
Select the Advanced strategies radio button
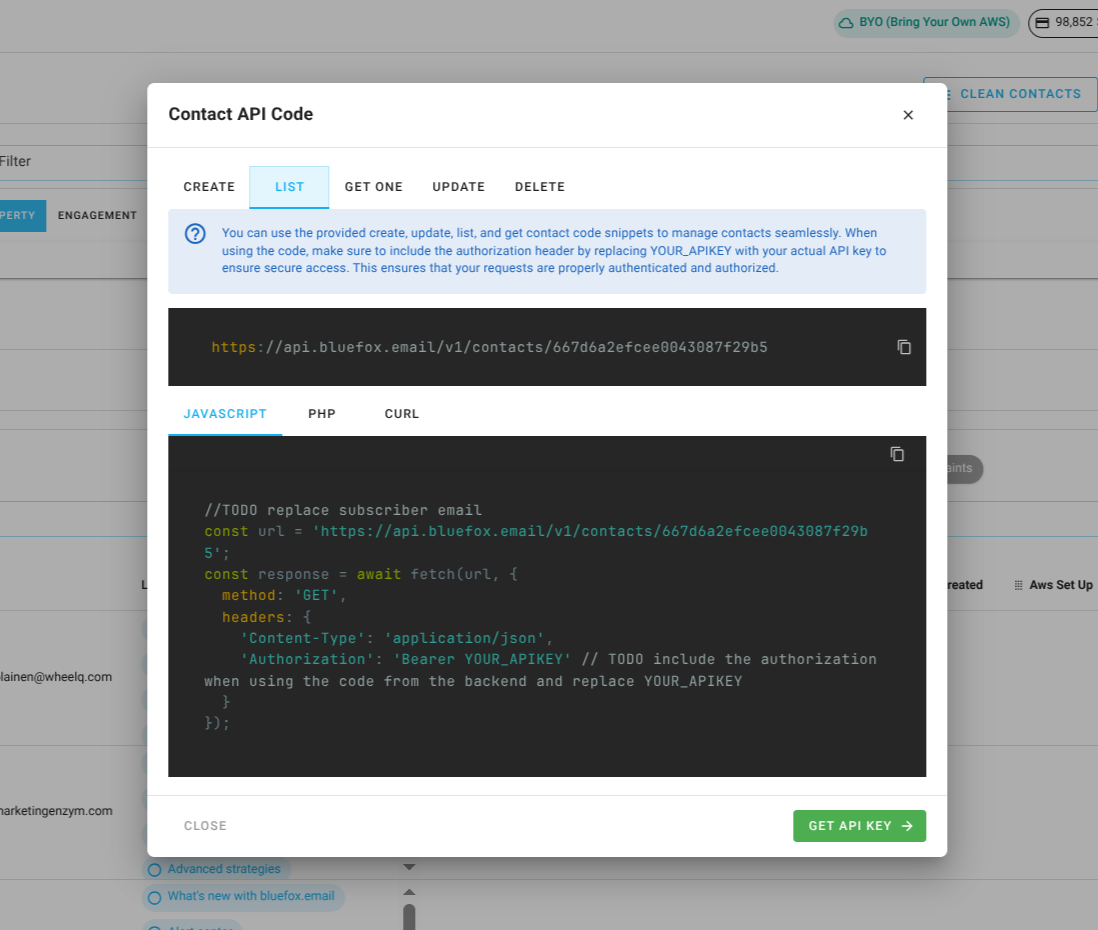click(x=153, y=868)
